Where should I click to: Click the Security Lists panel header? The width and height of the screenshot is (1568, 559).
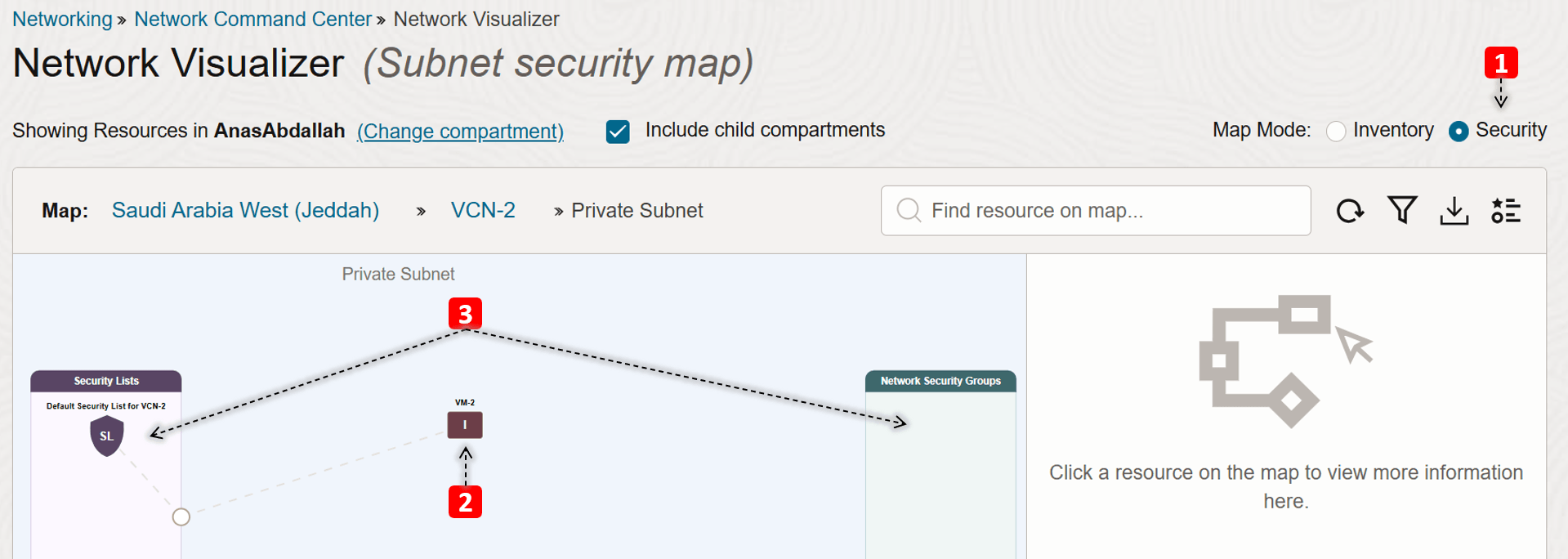point(106,381)
